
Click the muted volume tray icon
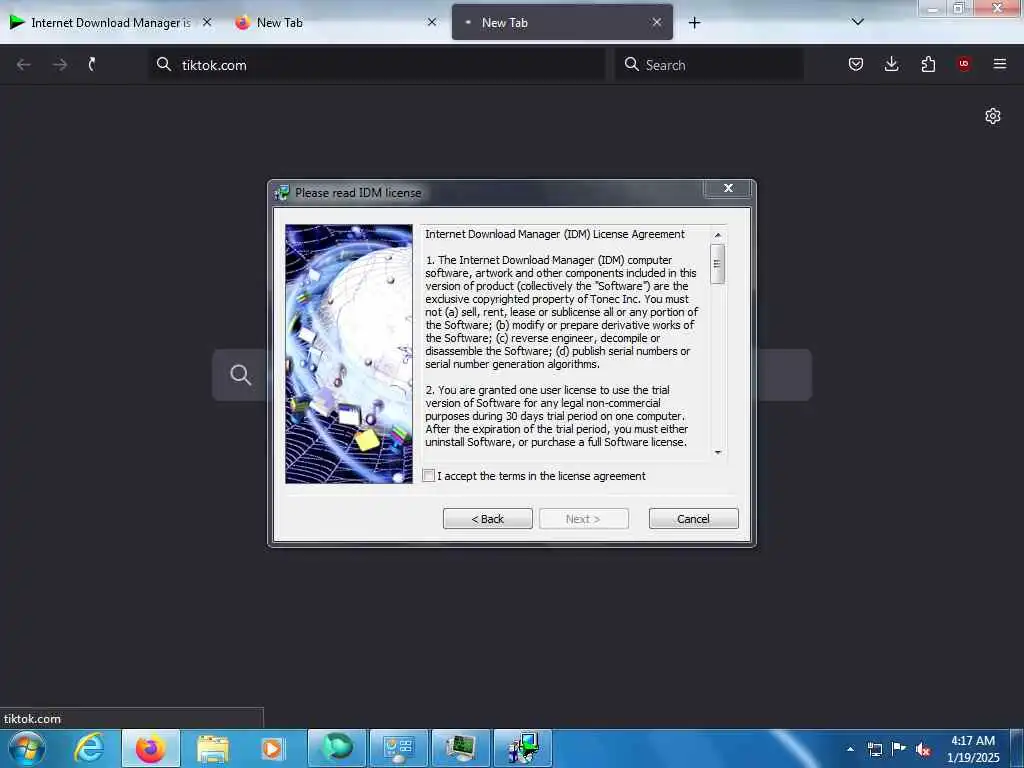[923, 749]
